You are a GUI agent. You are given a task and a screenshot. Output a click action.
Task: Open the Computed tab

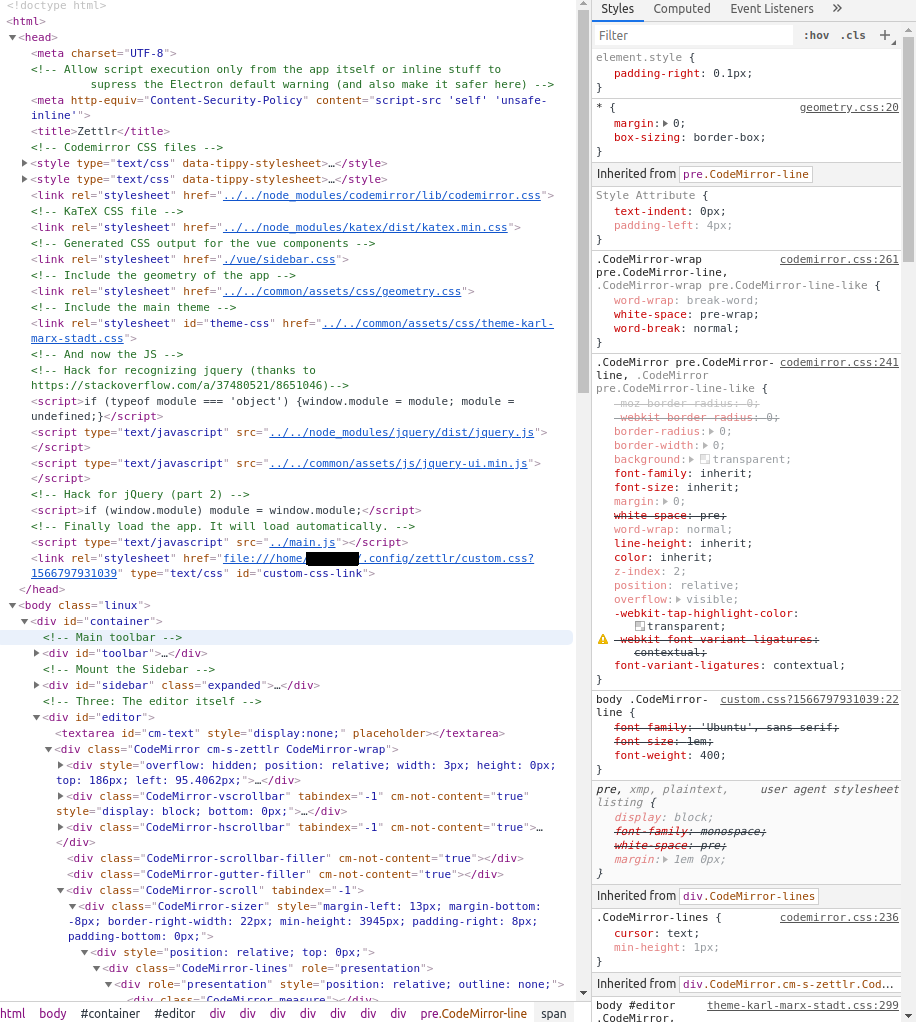[x=681, y=9]
